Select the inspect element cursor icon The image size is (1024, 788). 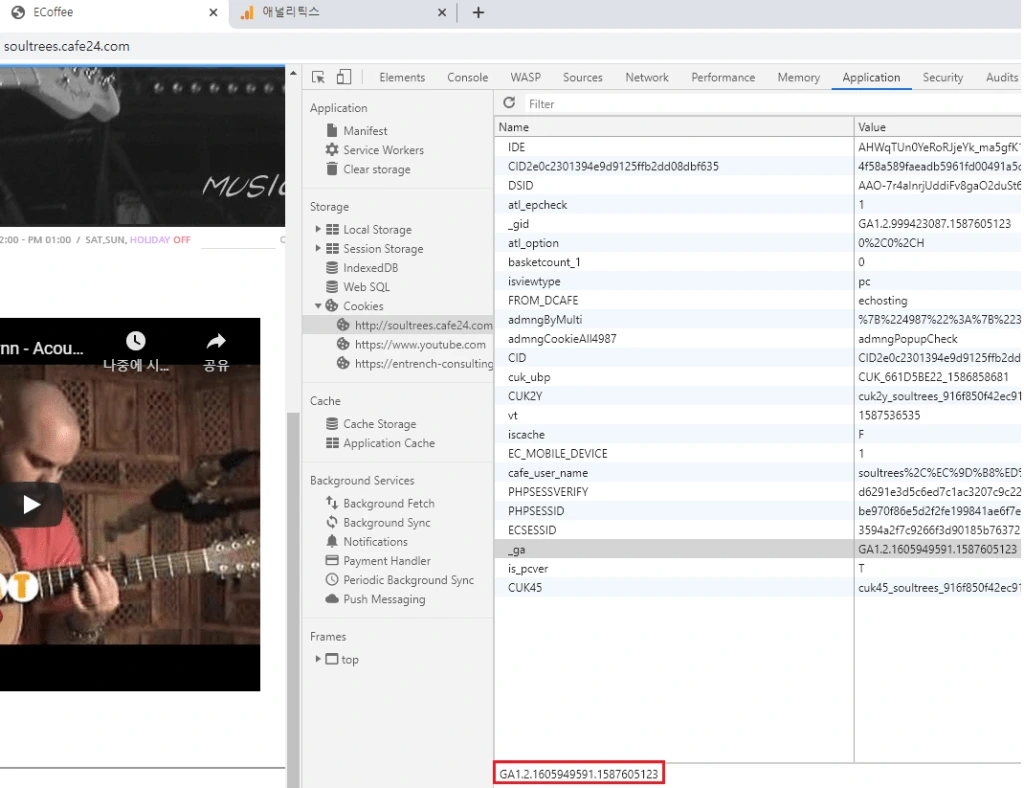[x=318, y=77]
